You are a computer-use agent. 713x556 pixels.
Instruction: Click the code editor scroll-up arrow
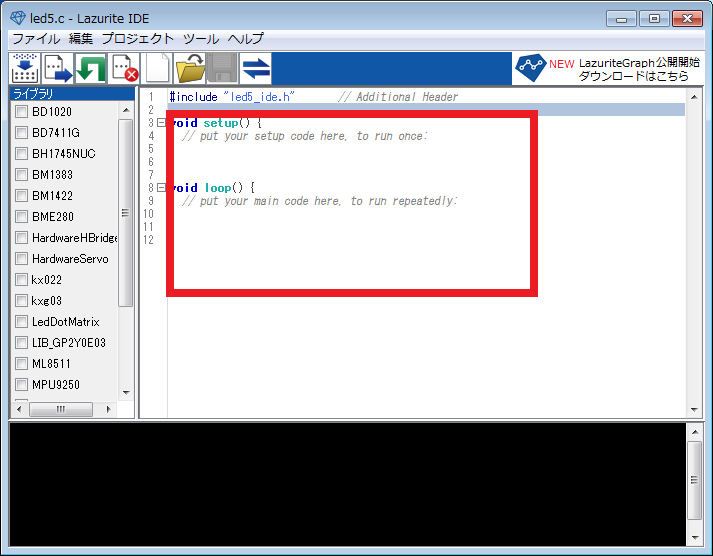694,97
